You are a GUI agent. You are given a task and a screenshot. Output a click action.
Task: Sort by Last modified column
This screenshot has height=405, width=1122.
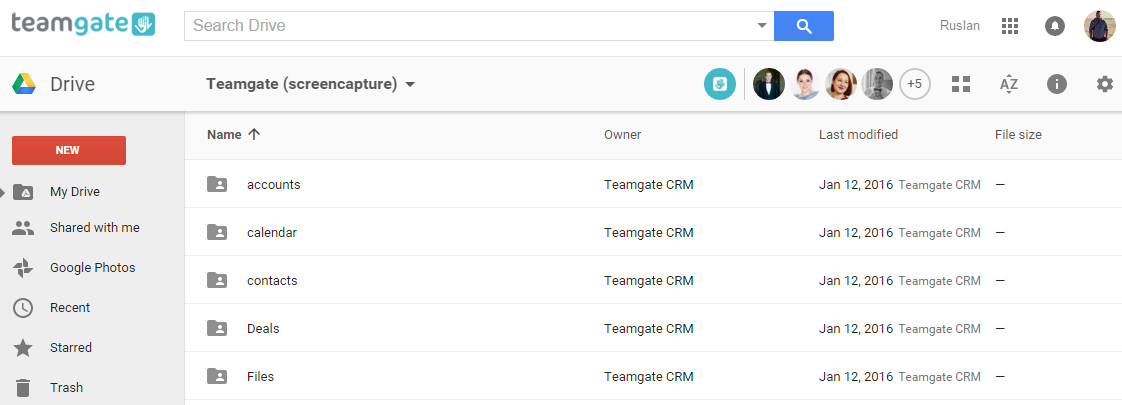(859, 135)
